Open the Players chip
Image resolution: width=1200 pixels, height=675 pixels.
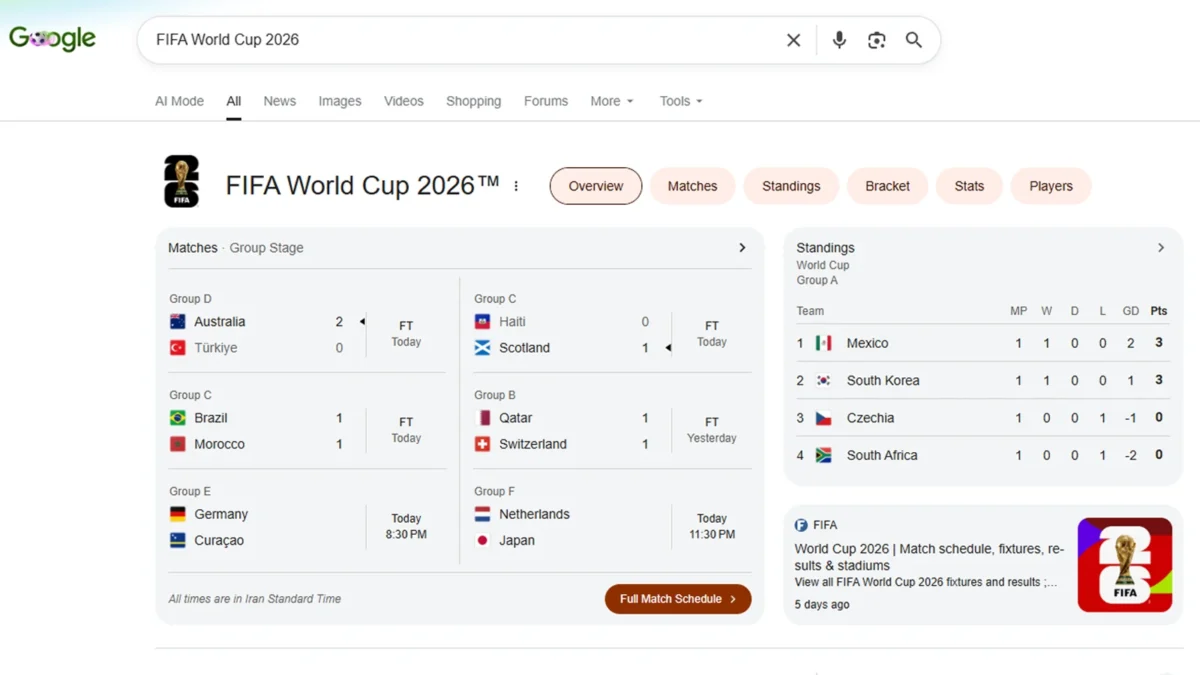coord(1051,186)
